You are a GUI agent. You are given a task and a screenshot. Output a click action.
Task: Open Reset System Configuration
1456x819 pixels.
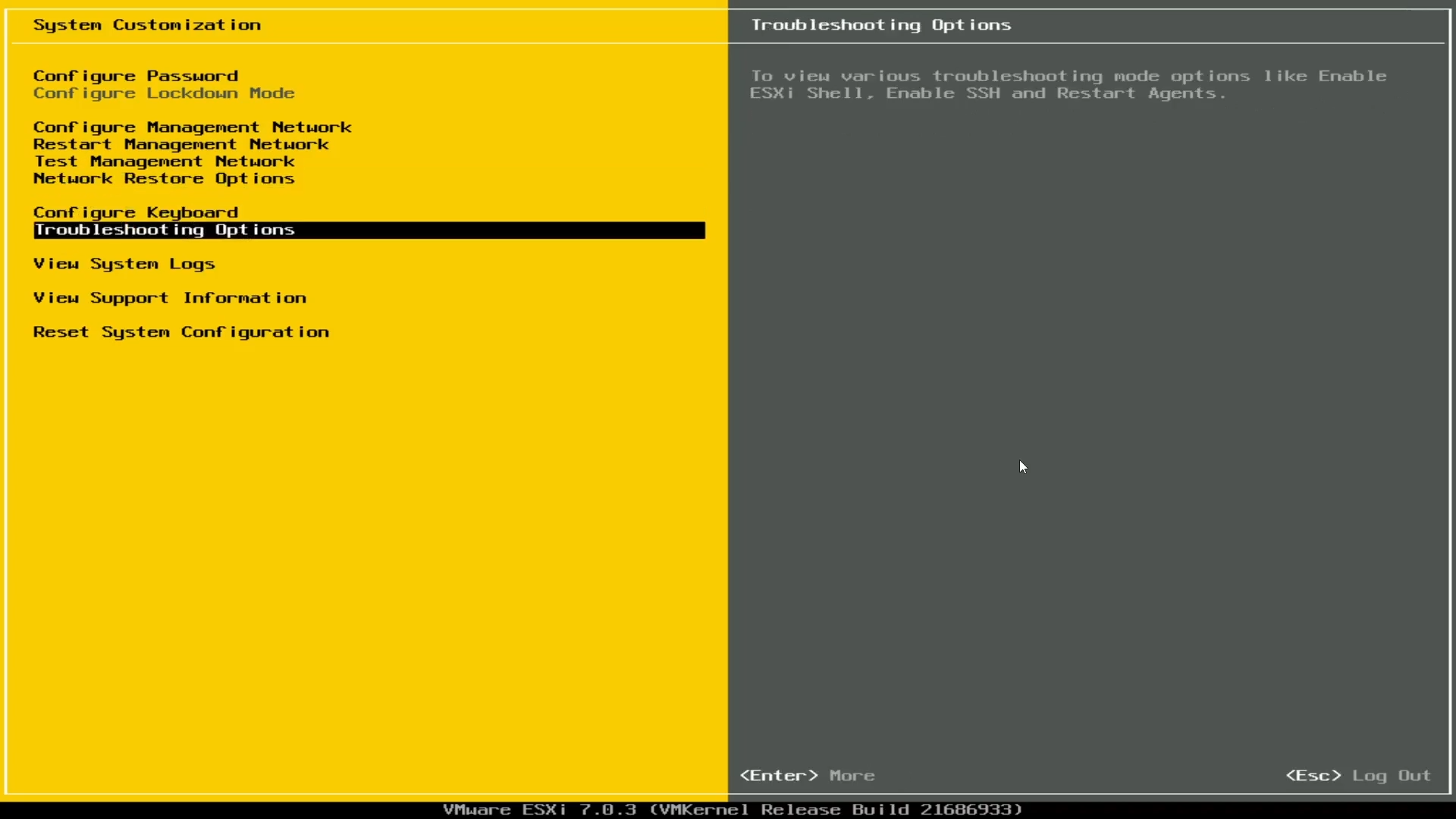pos(180,332)
